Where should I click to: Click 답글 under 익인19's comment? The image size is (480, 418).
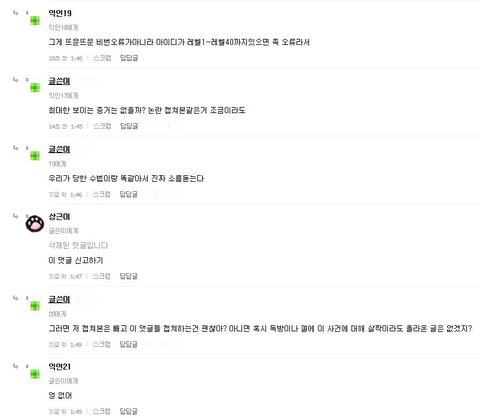click(x=129, y=58)
